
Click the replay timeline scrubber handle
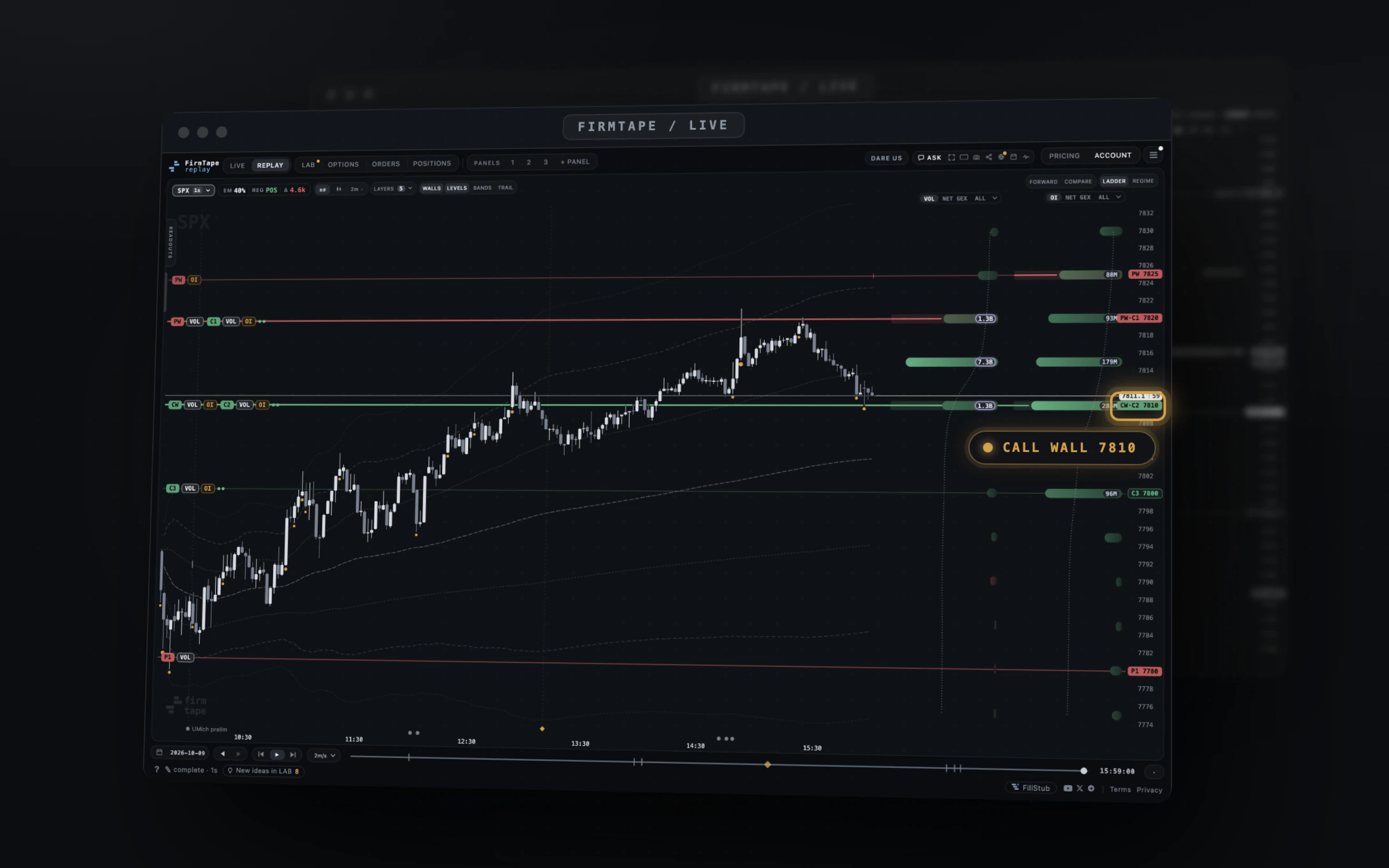[x=1083, y=771]
